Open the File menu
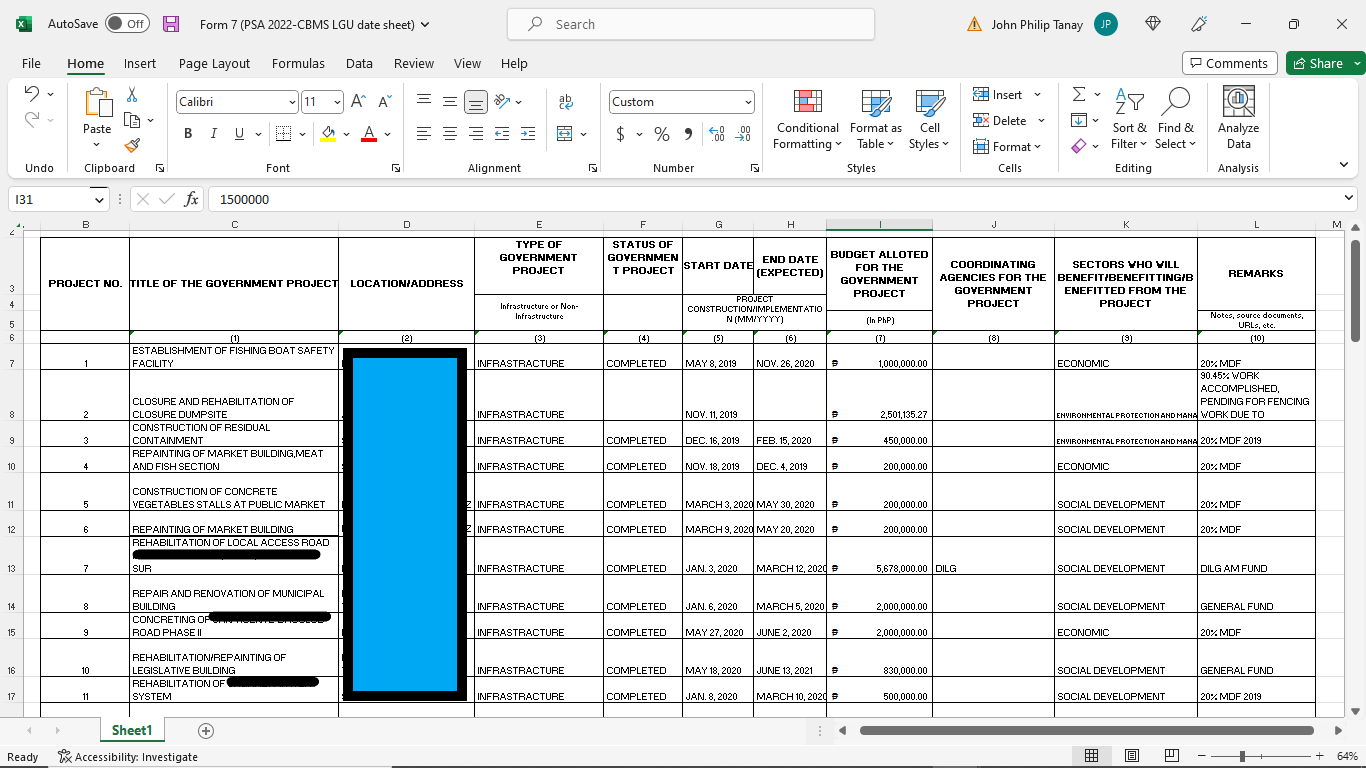 pyautogui.click(x=31, y=63)
